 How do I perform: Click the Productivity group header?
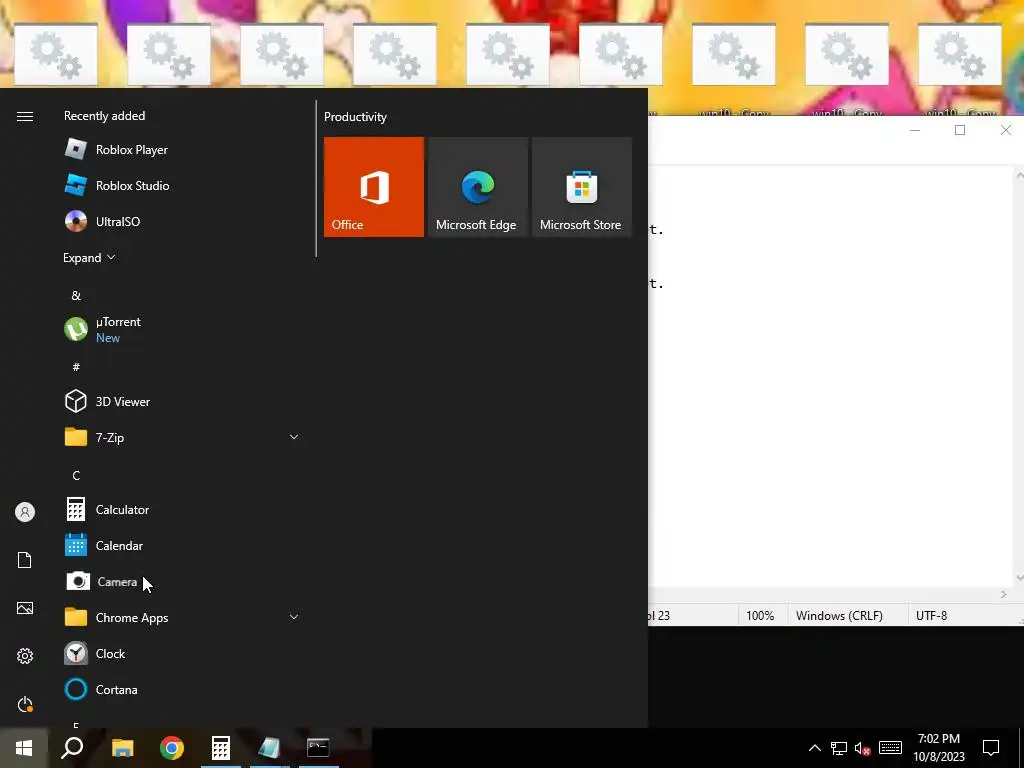pos(355,117)
